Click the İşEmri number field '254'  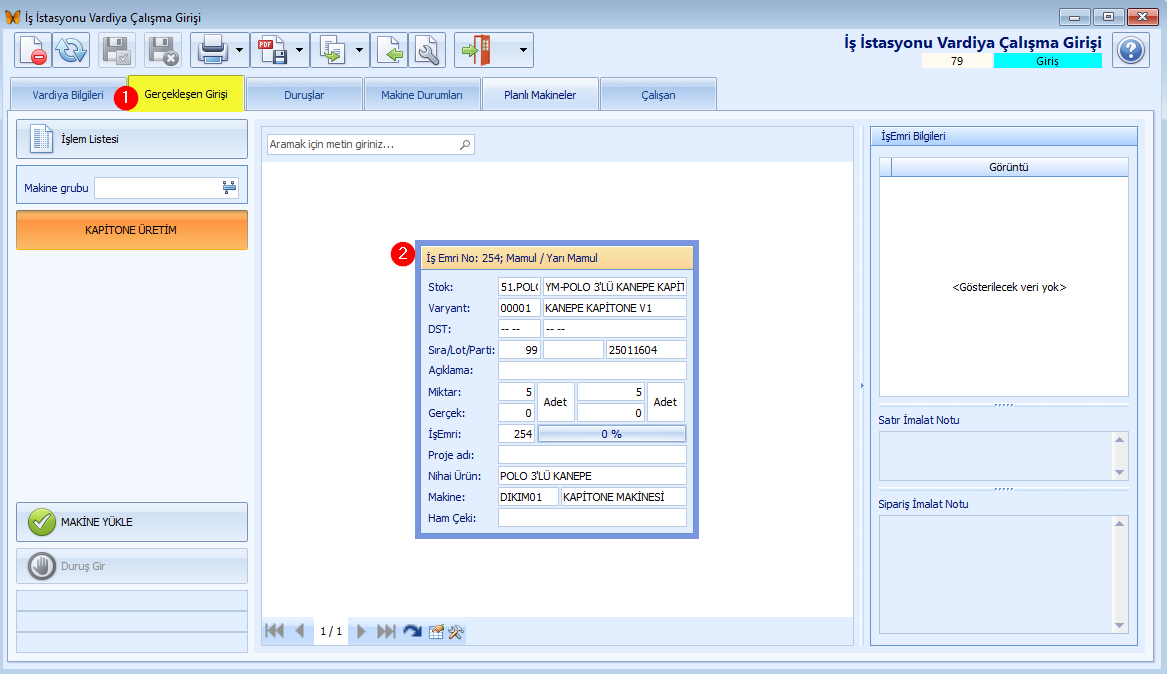[517, 434]
